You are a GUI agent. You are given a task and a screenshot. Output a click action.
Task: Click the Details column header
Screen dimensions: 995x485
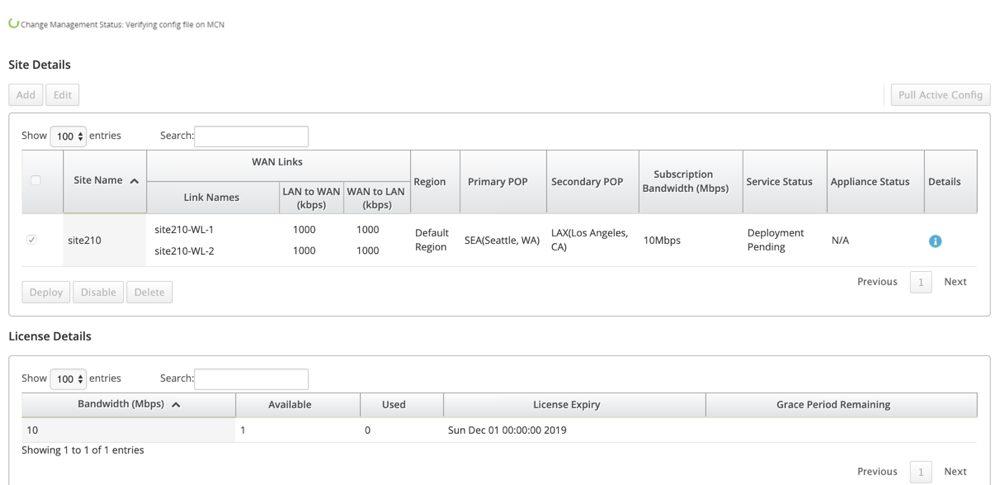[950, 182]
